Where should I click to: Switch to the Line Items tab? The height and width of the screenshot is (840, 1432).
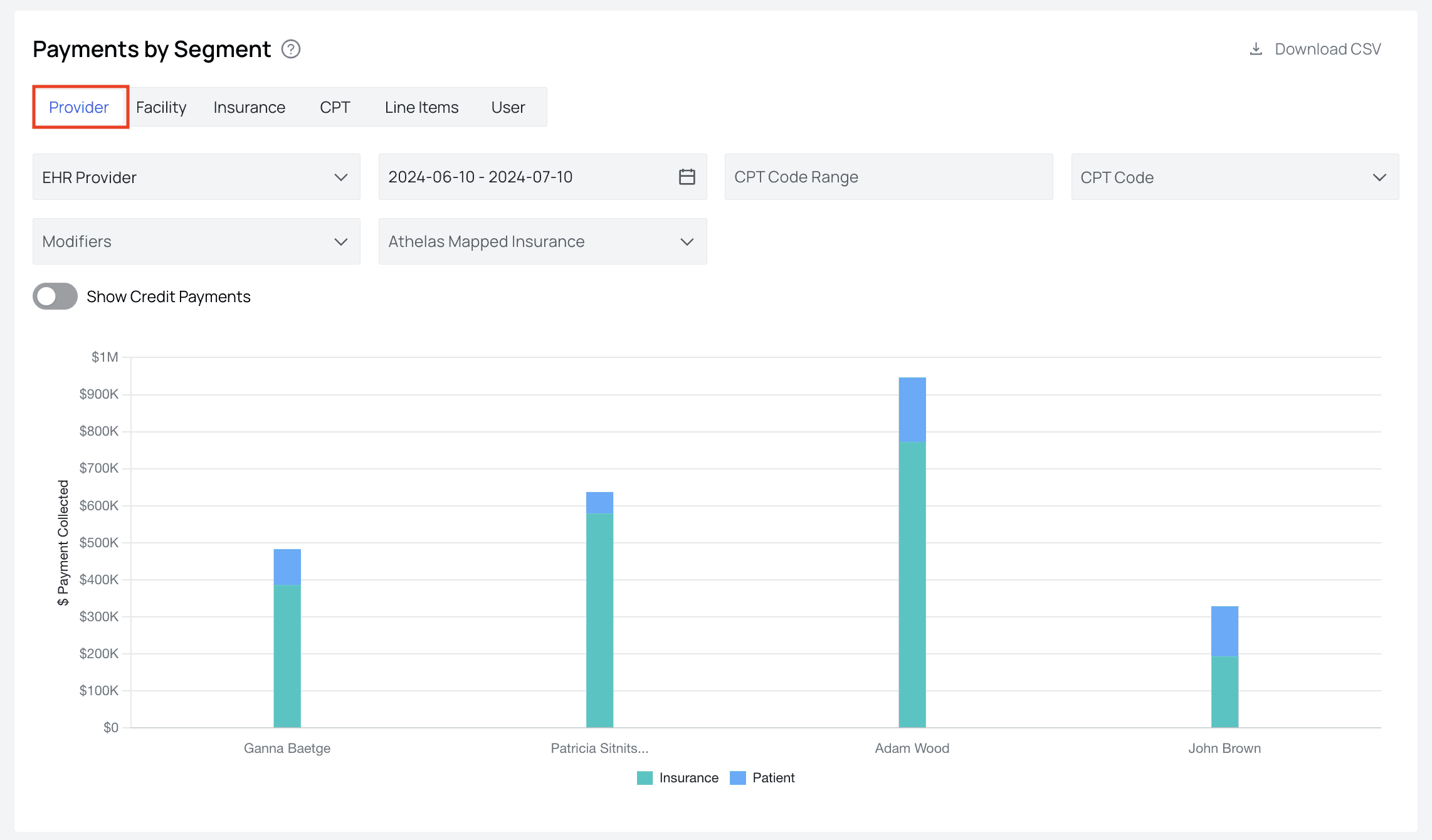421,107
